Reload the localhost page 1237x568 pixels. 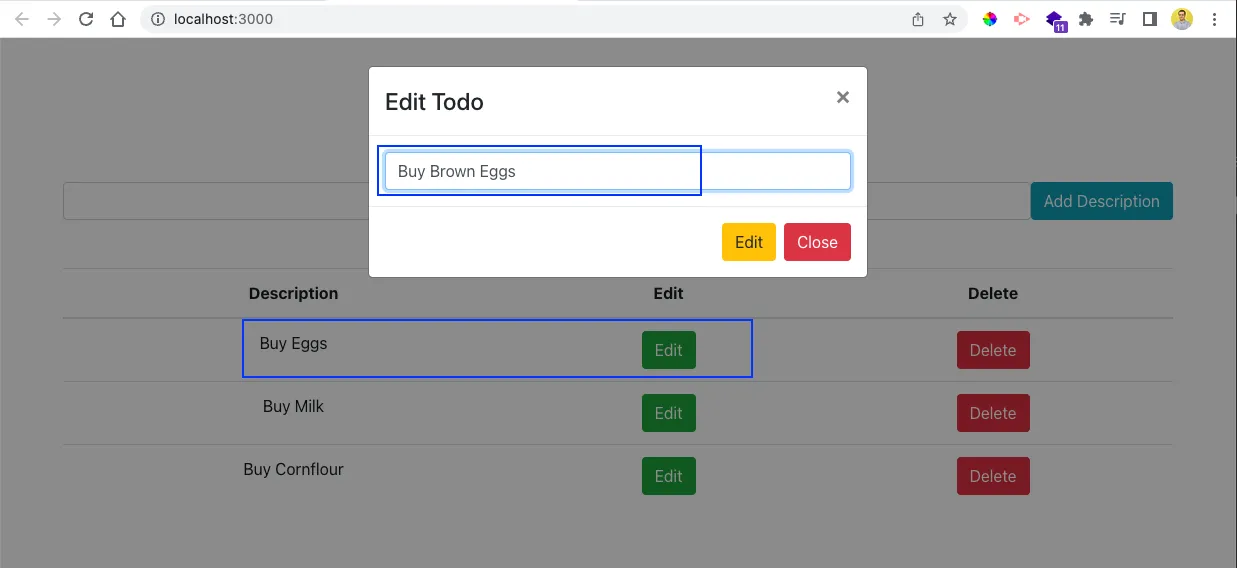click(86, 19)
